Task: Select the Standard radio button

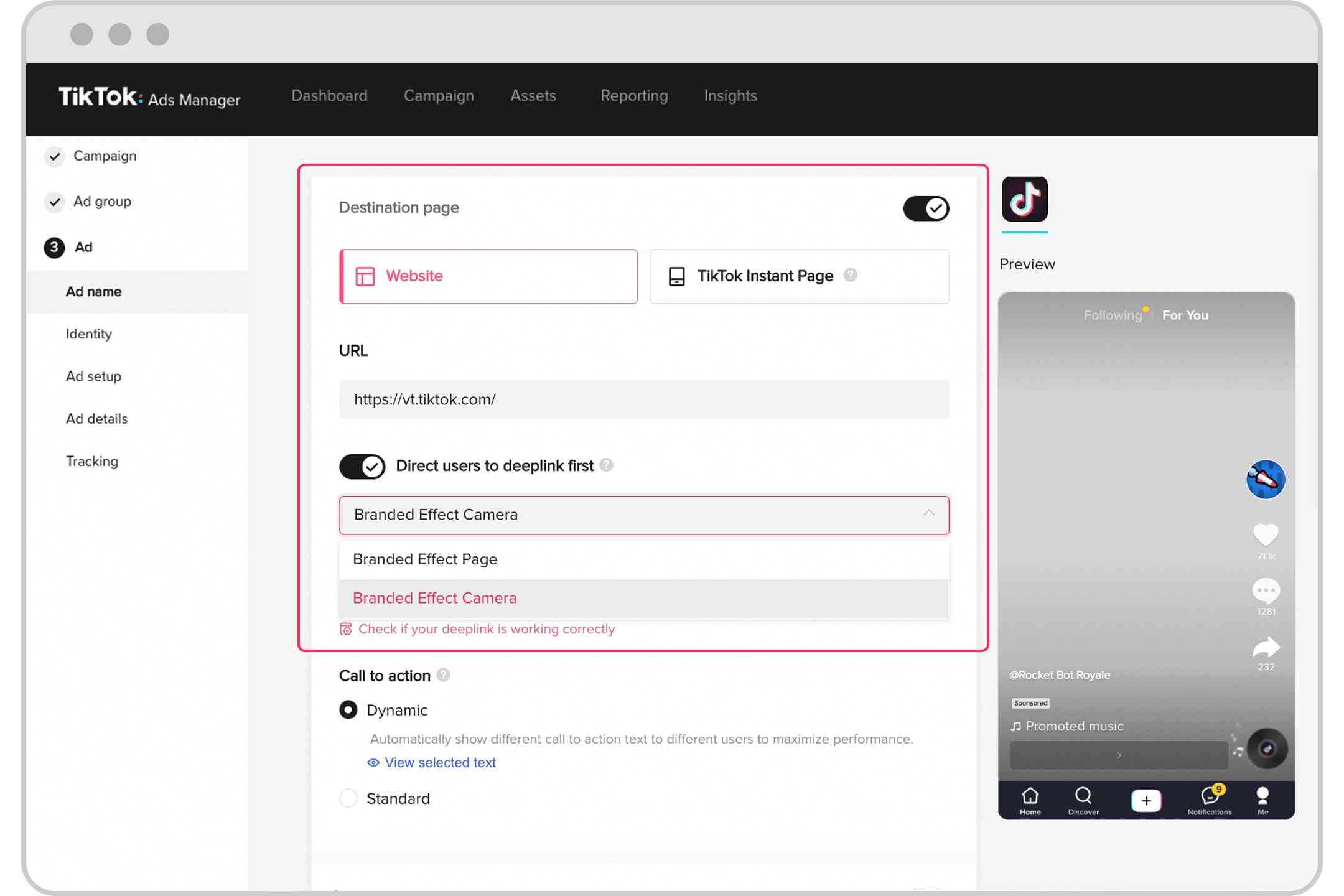Action: [348, 798]
